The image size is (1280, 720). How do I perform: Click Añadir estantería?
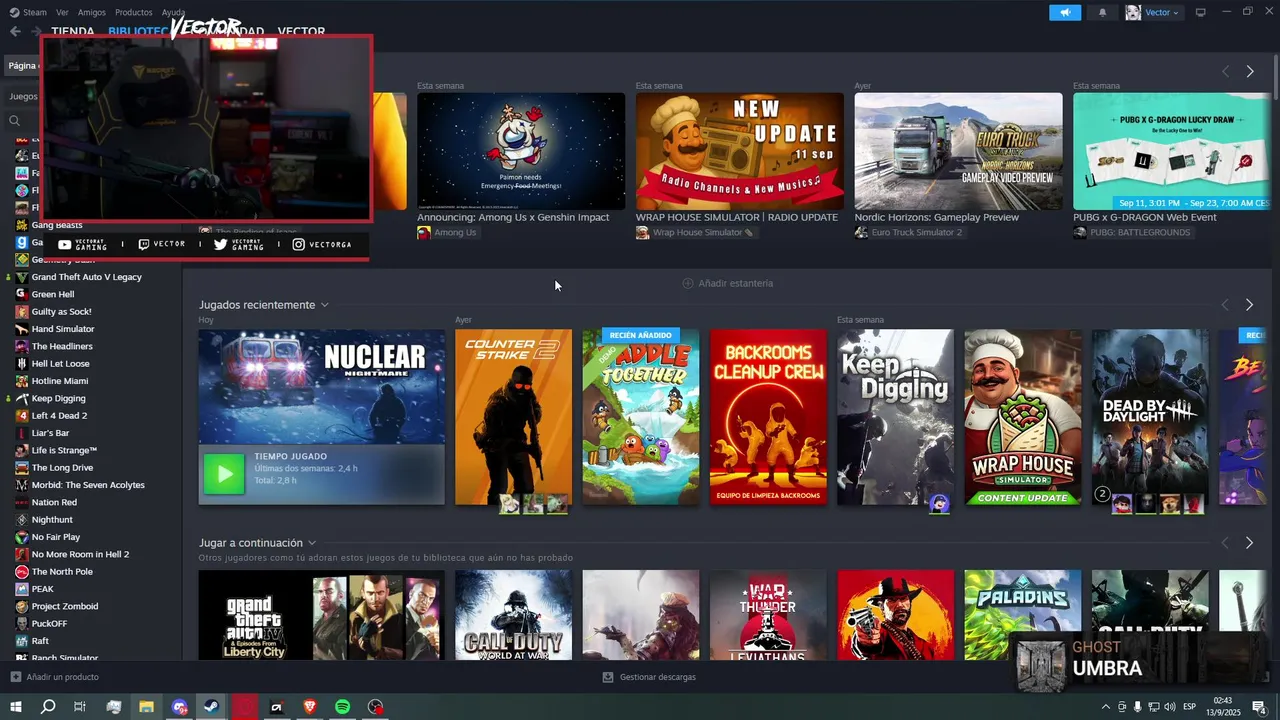(727, 283)
